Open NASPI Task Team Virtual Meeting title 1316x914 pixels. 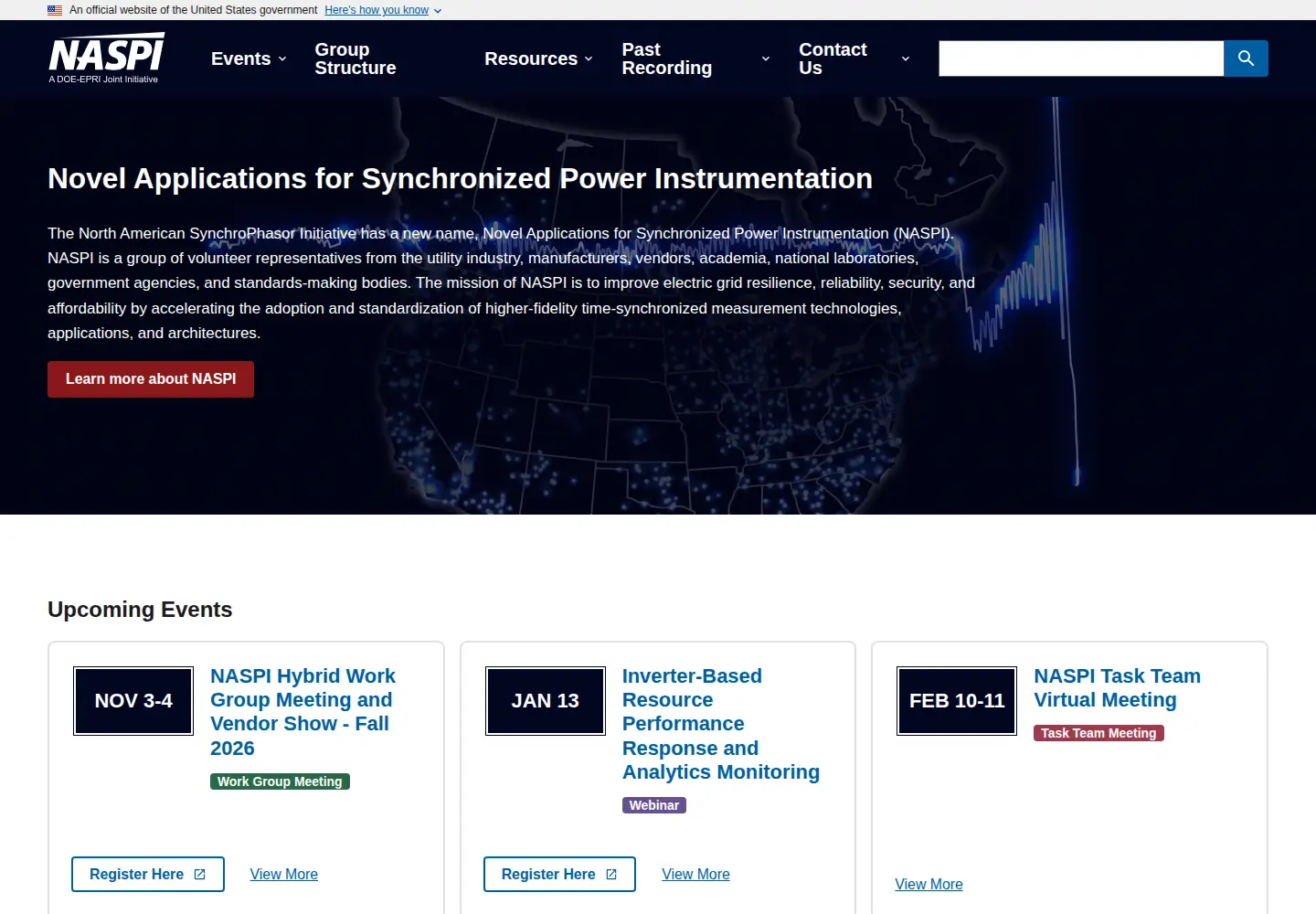click(x=1117, y=688)
